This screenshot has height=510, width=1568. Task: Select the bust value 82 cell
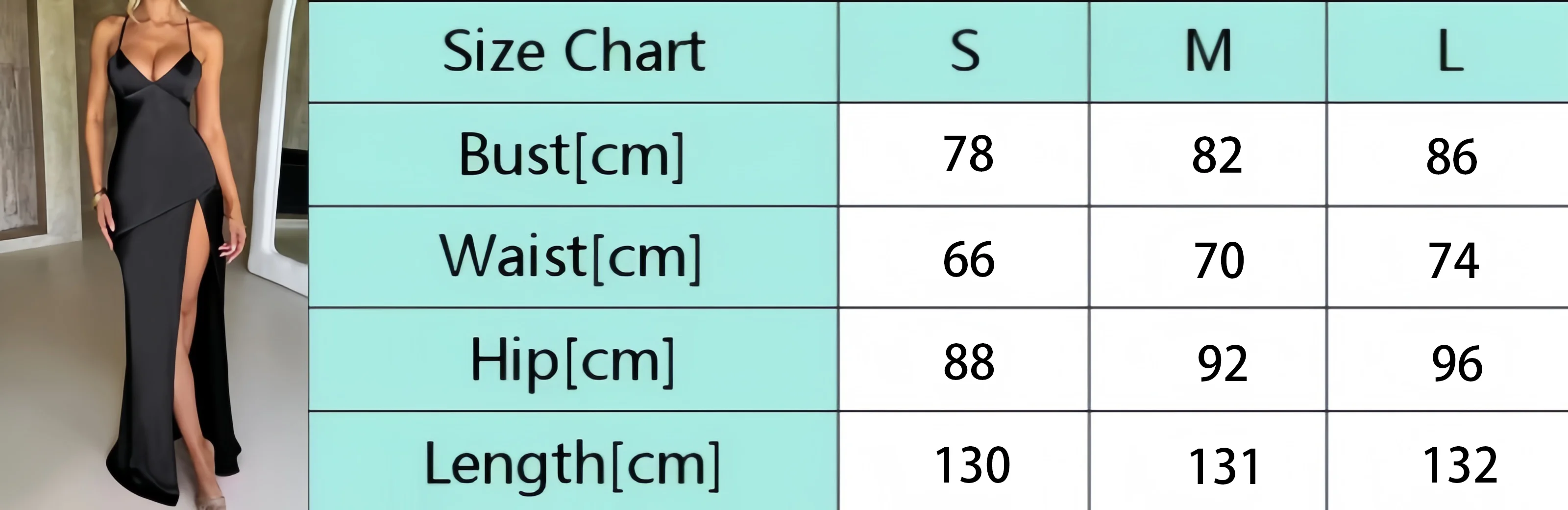(x=1208, y=155)
